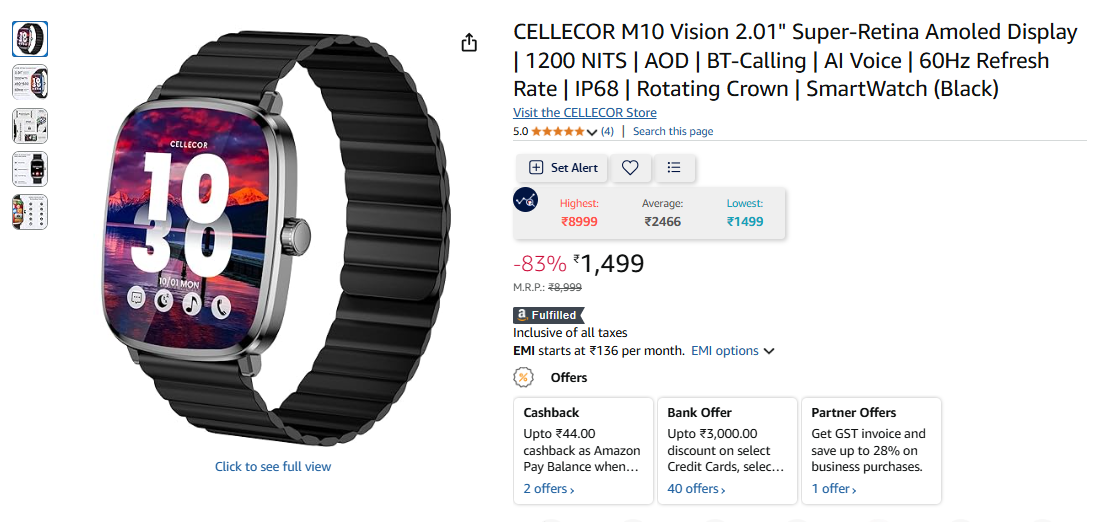1096x522 pixels.
Task: Select the first product thumbnail
Action: coord(30,39)
